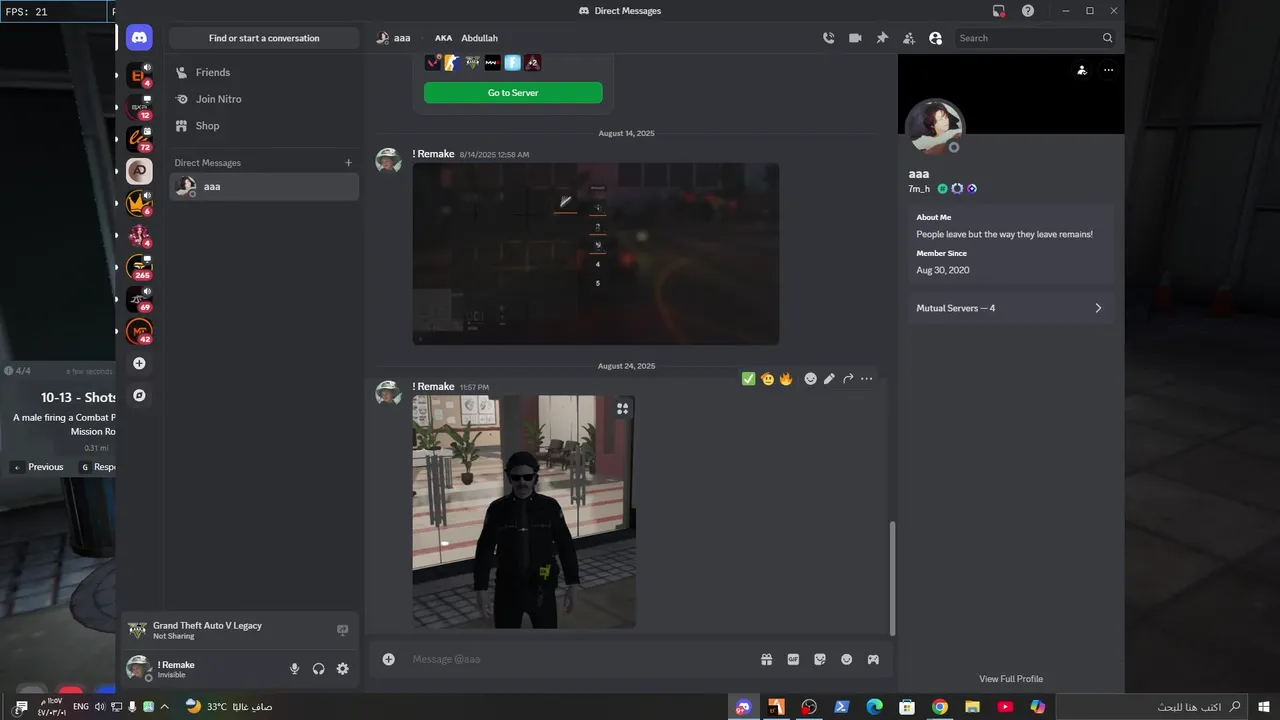
Task: Deafen with the headphones icon
Action: click(x=318, y=669)
